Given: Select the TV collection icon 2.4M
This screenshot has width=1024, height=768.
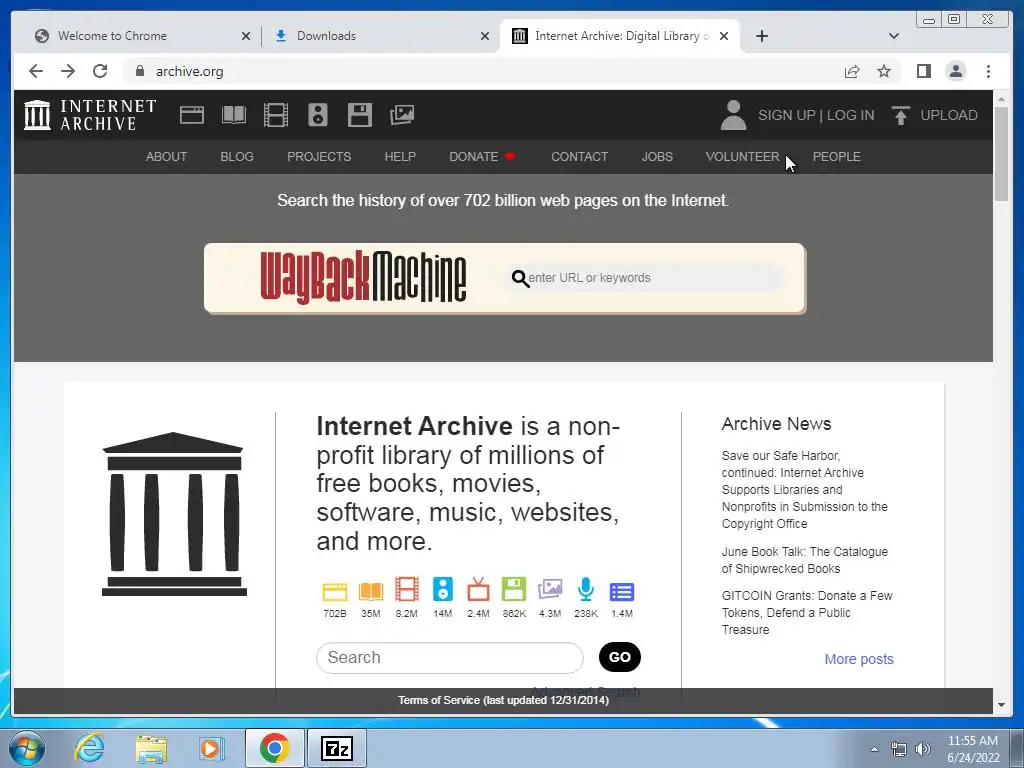Looking at the screenshot, I should click(478, 590).
